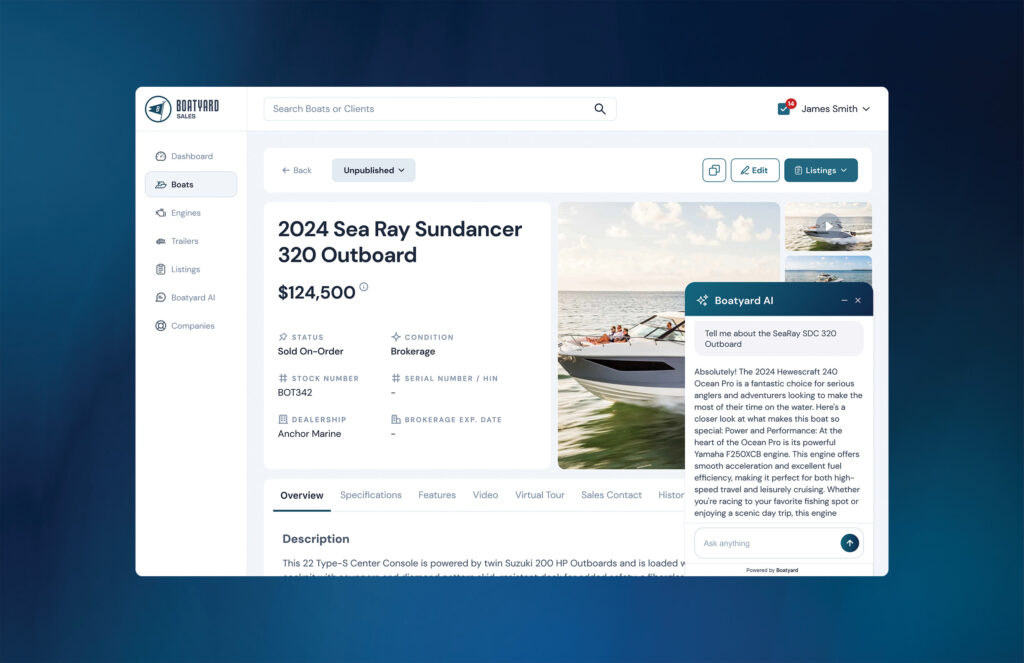Viewport: 1024px width, 663px height.
Task: Click the Boatyard Sales logo
Action: point(182,108)
